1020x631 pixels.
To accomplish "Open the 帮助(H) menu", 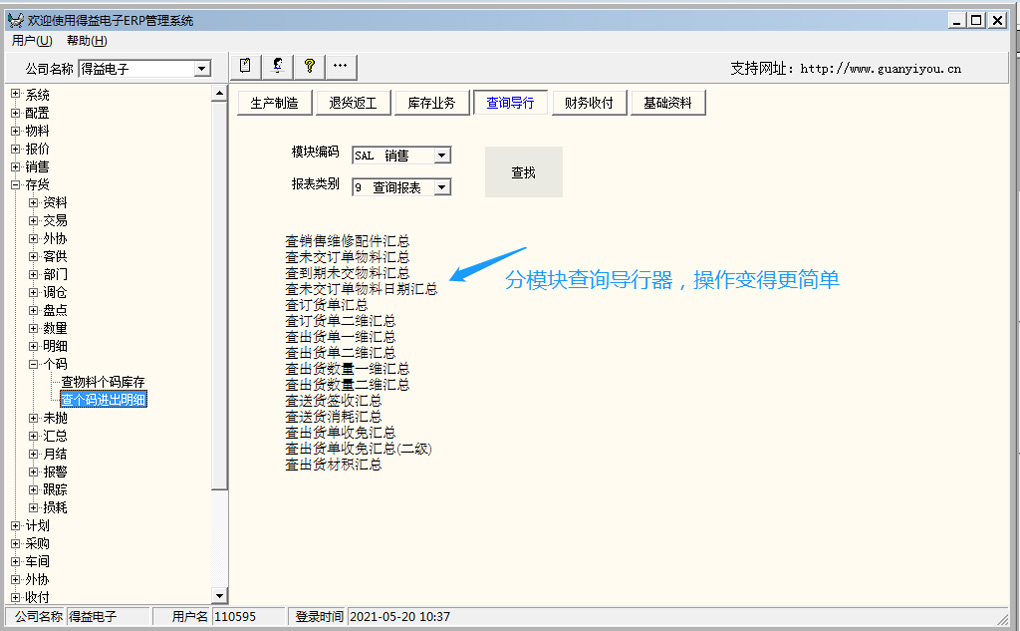I will 87,41.
